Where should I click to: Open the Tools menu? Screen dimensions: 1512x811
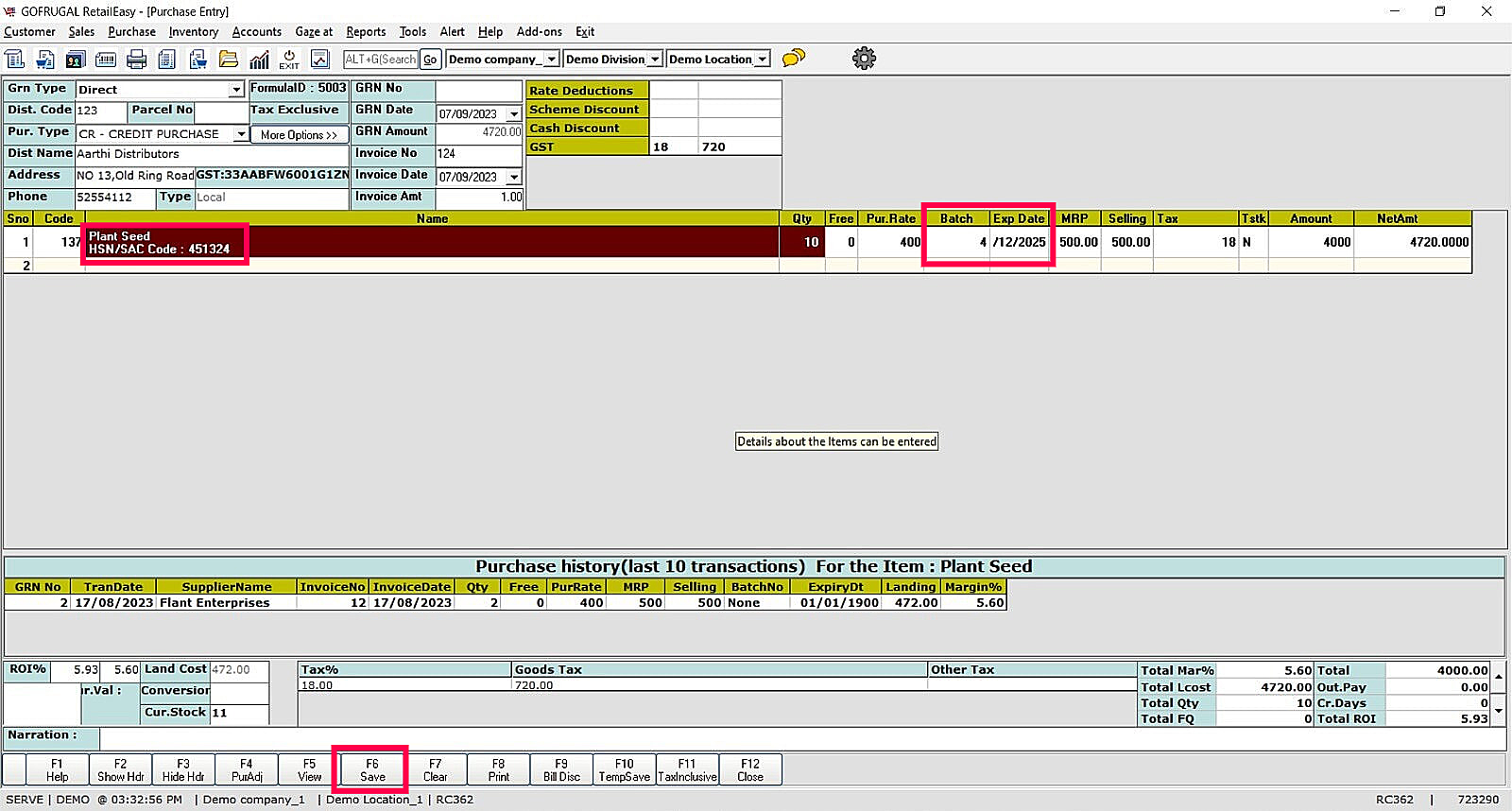click(x=413, y=31)
